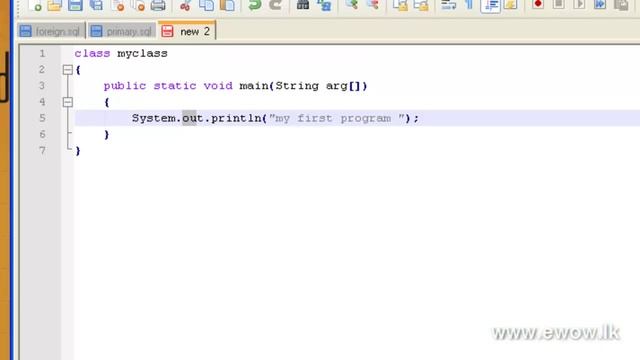Click the "class" keyword on line 1

pyautogui.click(x=92, y=53)
